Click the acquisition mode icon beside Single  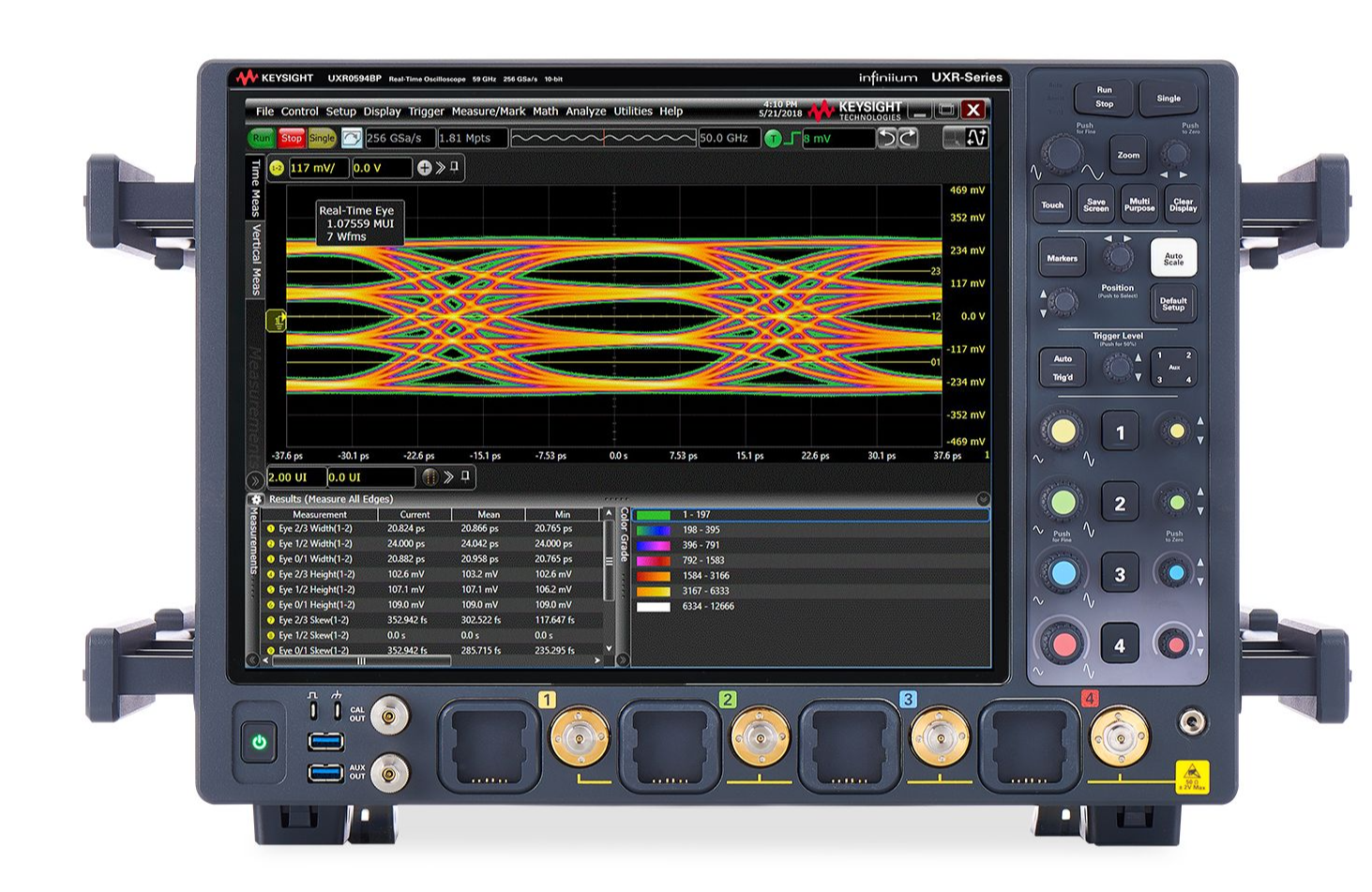tap(351, 139)
